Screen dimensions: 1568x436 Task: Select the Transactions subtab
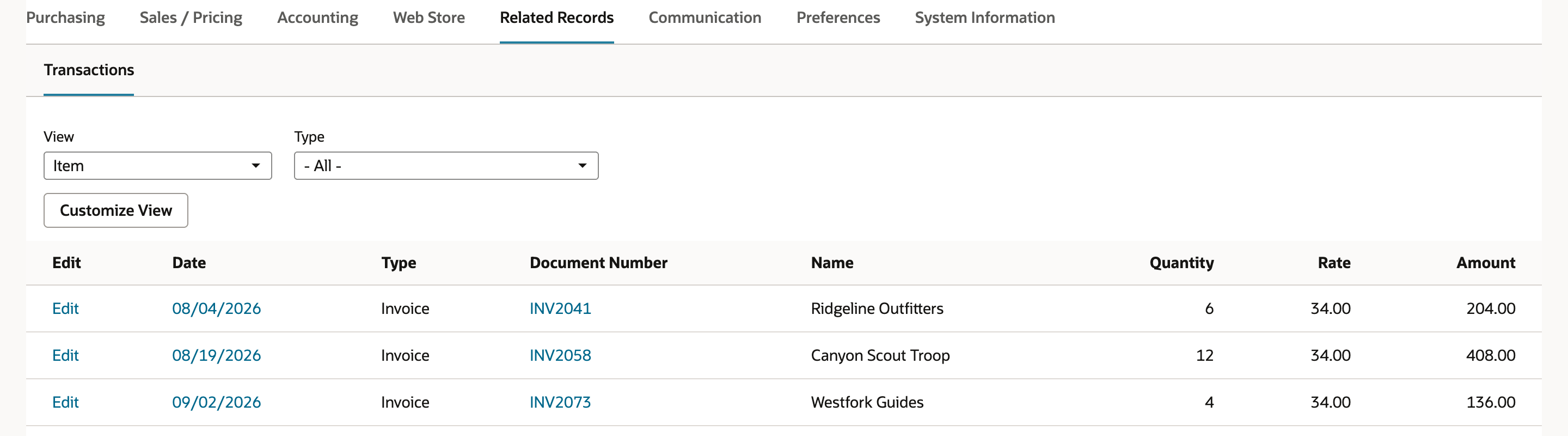pos(89,70)
